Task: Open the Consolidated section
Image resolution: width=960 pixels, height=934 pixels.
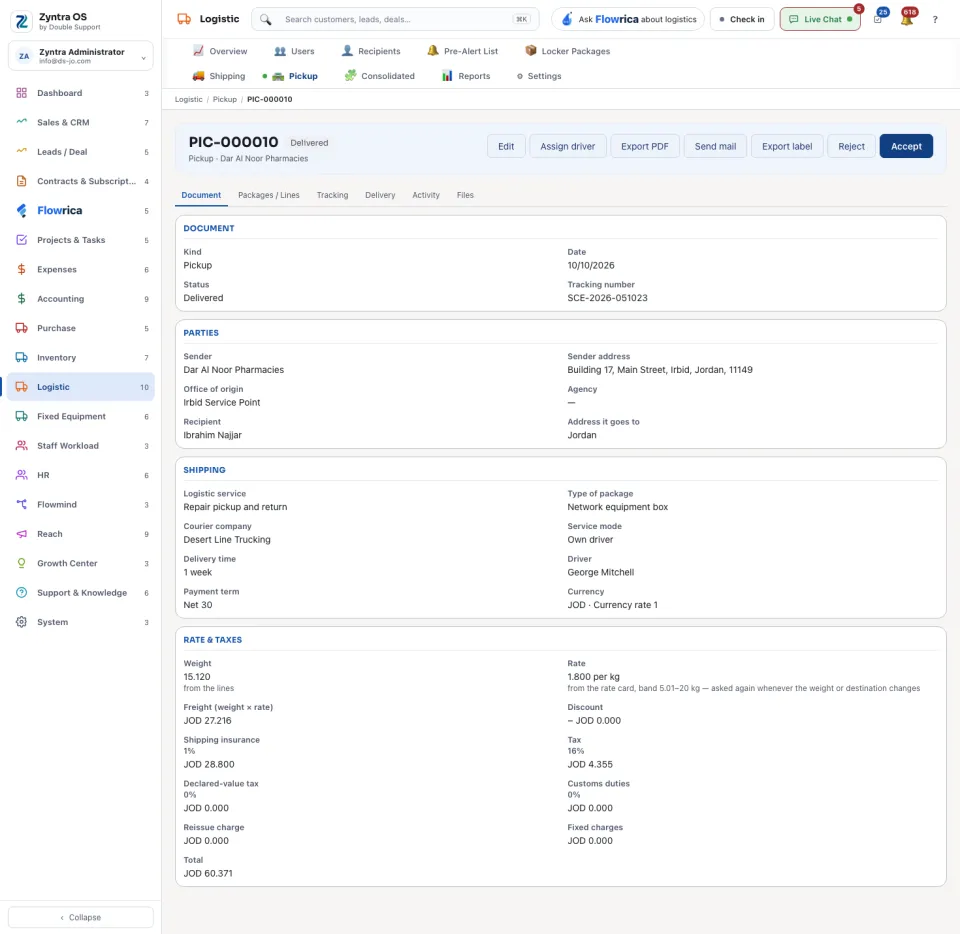Action: (x=380, y=76)
